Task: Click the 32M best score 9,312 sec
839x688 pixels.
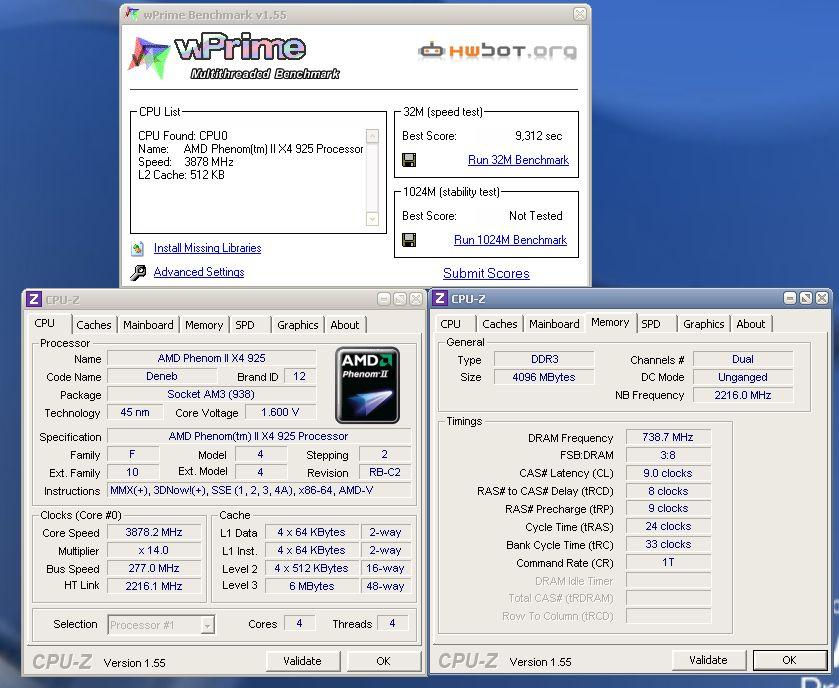Action: pyautogui.click(x=538, y=136)
